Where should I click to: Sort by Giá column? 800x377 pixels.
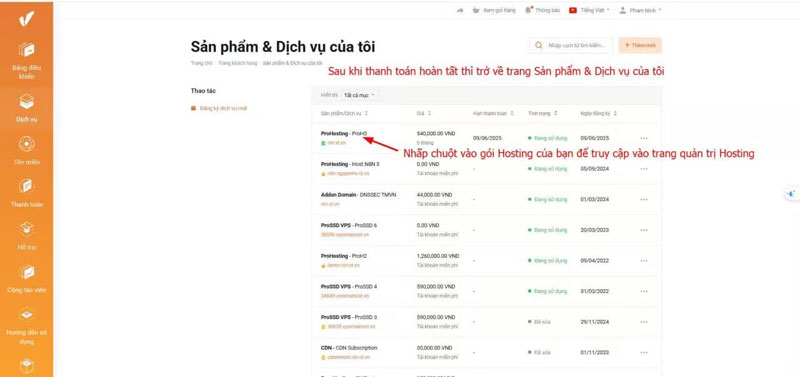click(x=424, y=113)
